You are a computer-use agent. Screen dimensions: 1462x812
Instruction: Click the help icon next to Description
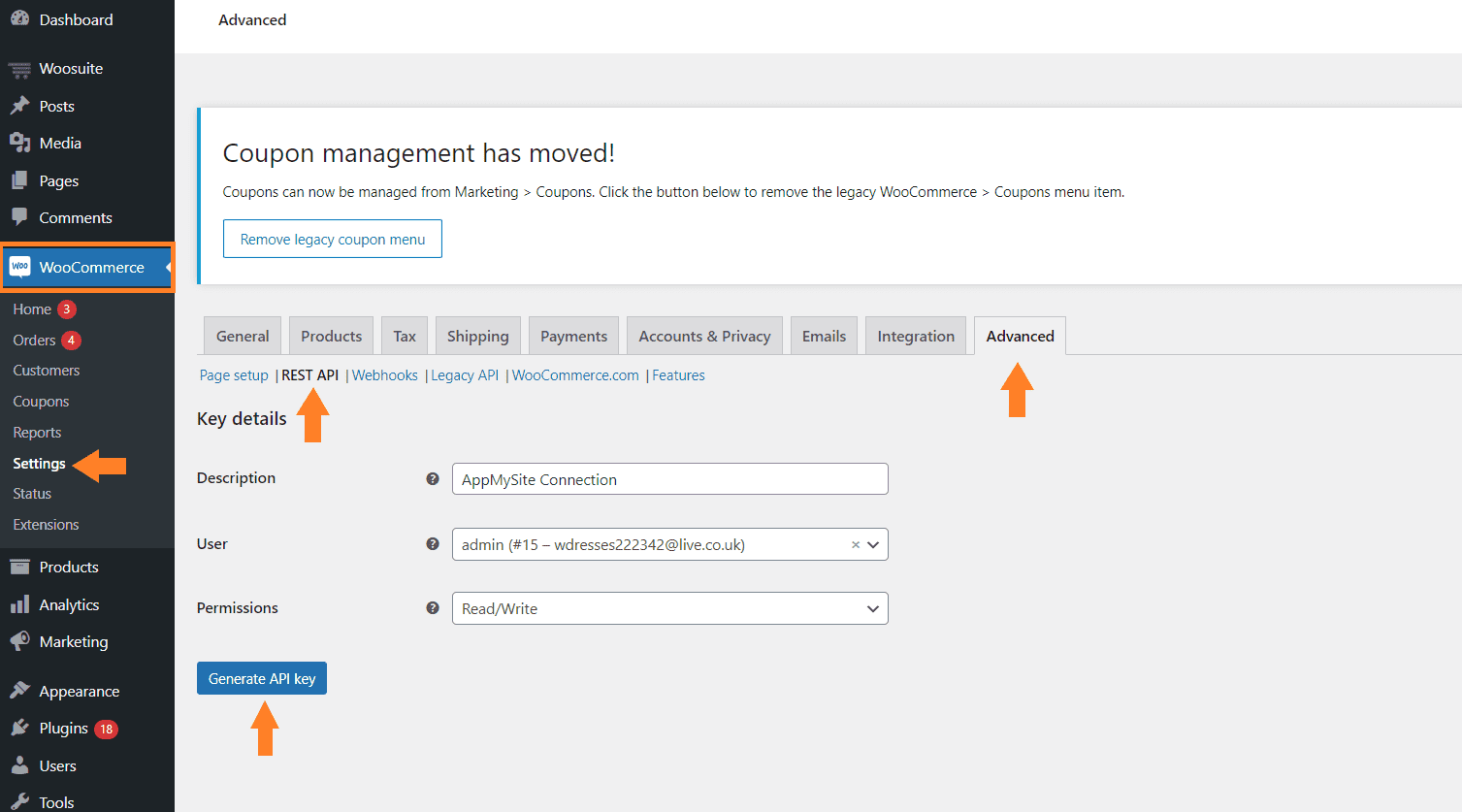(433, 478)
